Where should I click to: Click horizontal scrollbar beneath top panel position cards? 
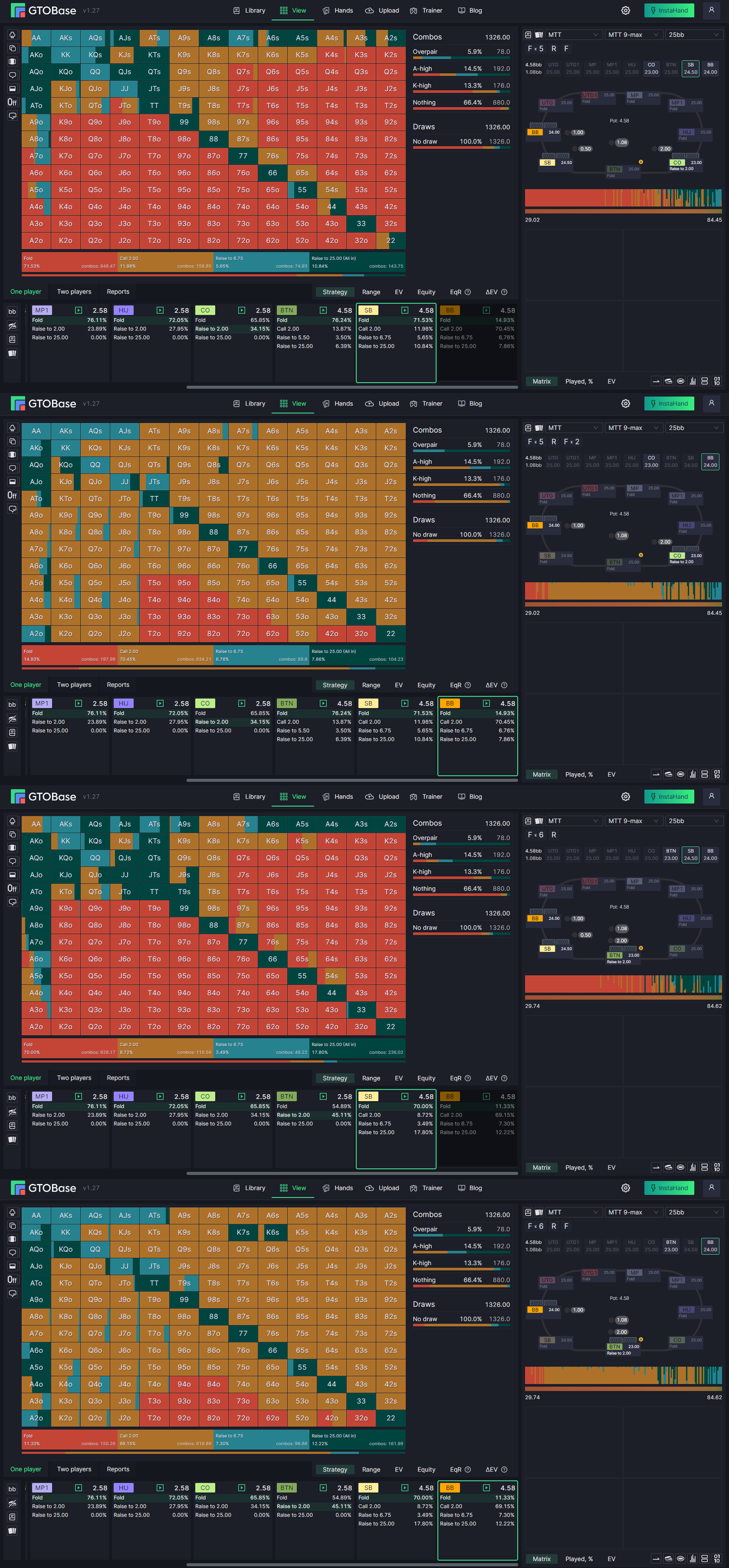pyautogui.click(x=352, y=387)
